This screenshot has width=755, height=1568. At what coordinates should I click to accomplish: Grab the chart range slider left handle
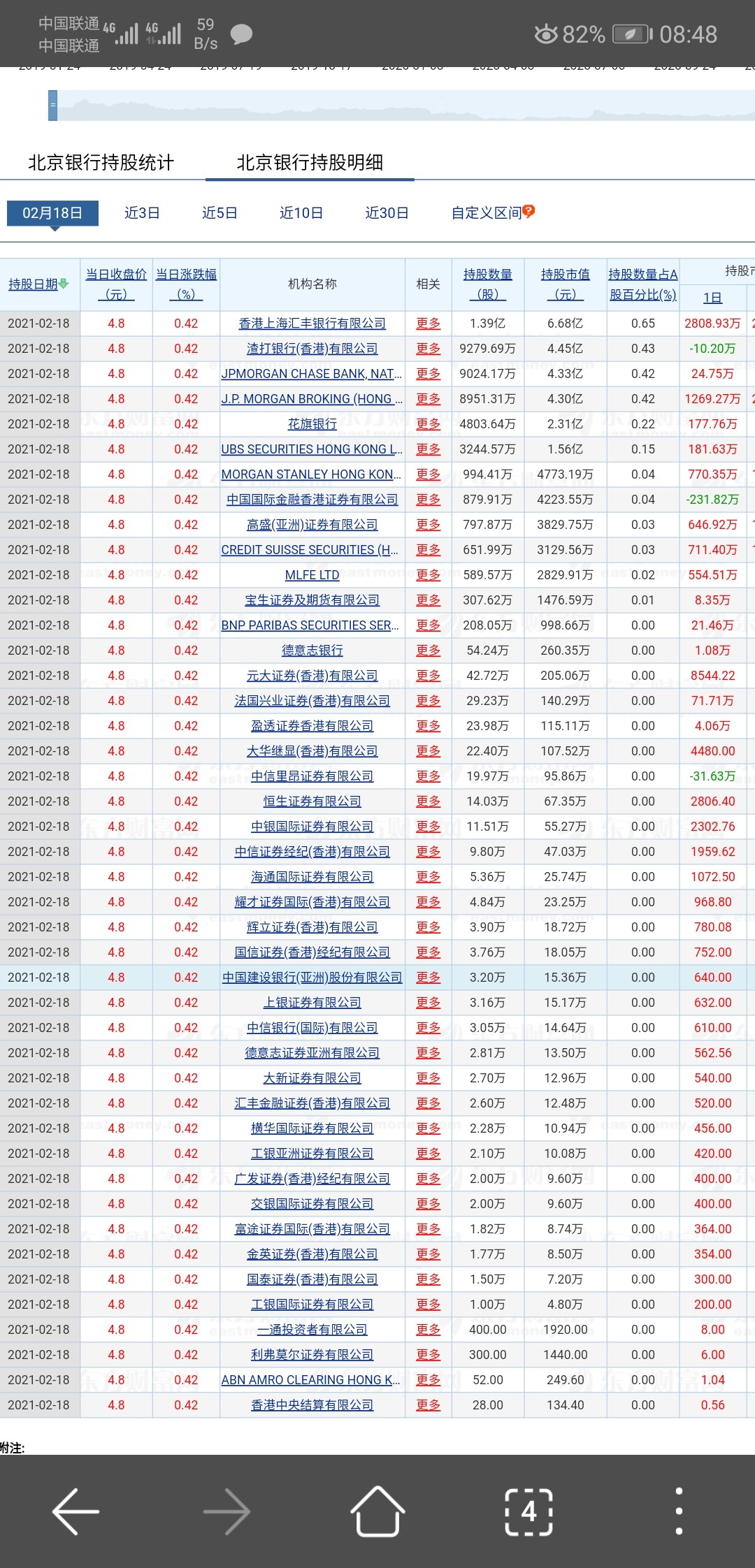point(52,106)
